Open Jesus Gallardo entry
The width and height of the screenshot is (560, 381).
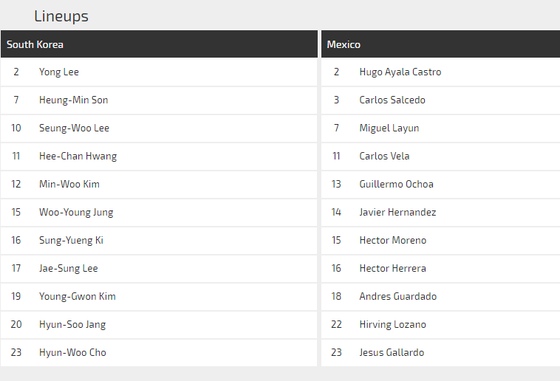[440, 352]
